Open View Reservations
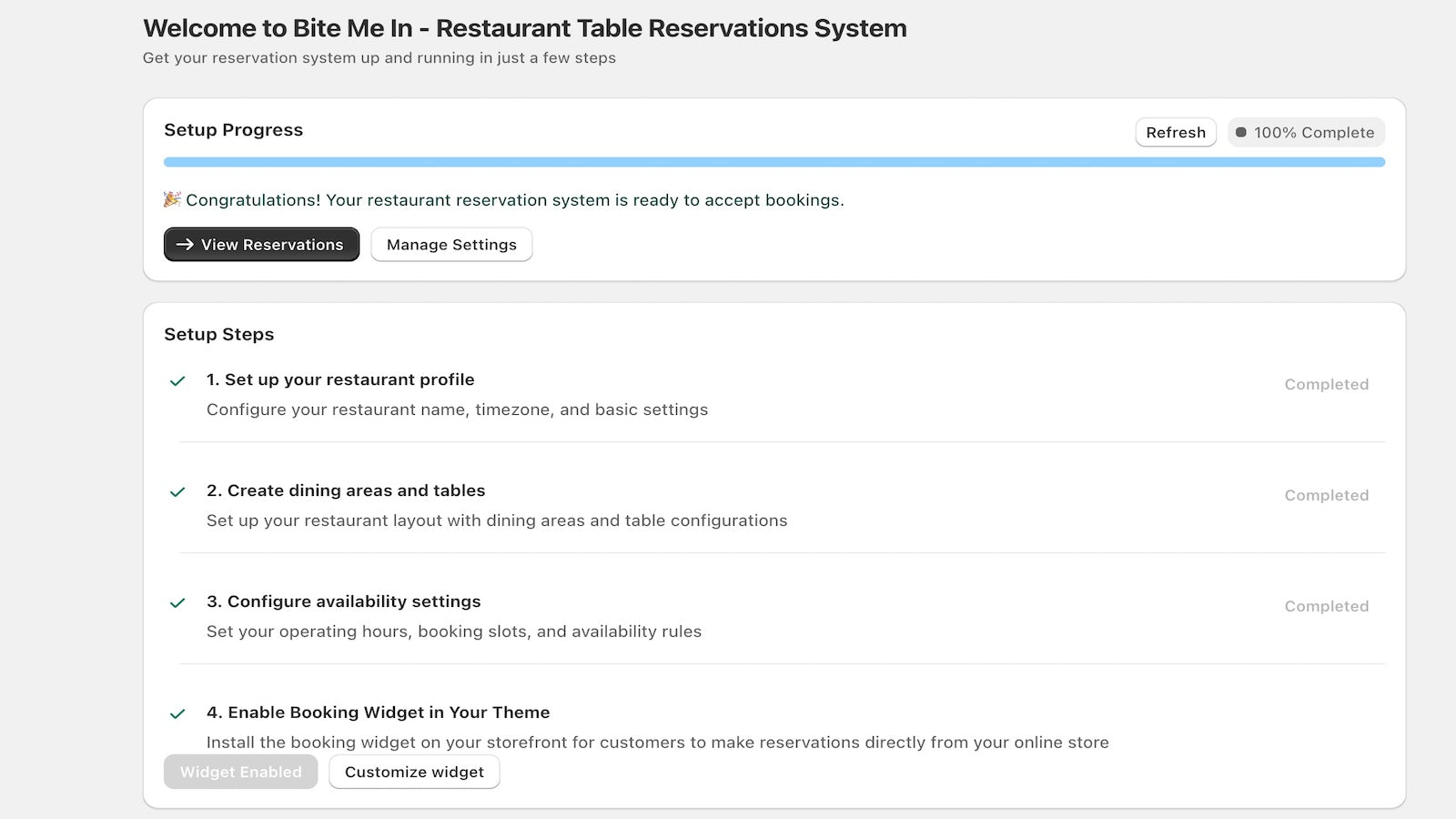Screen dimensions: 1456x819 261,244
